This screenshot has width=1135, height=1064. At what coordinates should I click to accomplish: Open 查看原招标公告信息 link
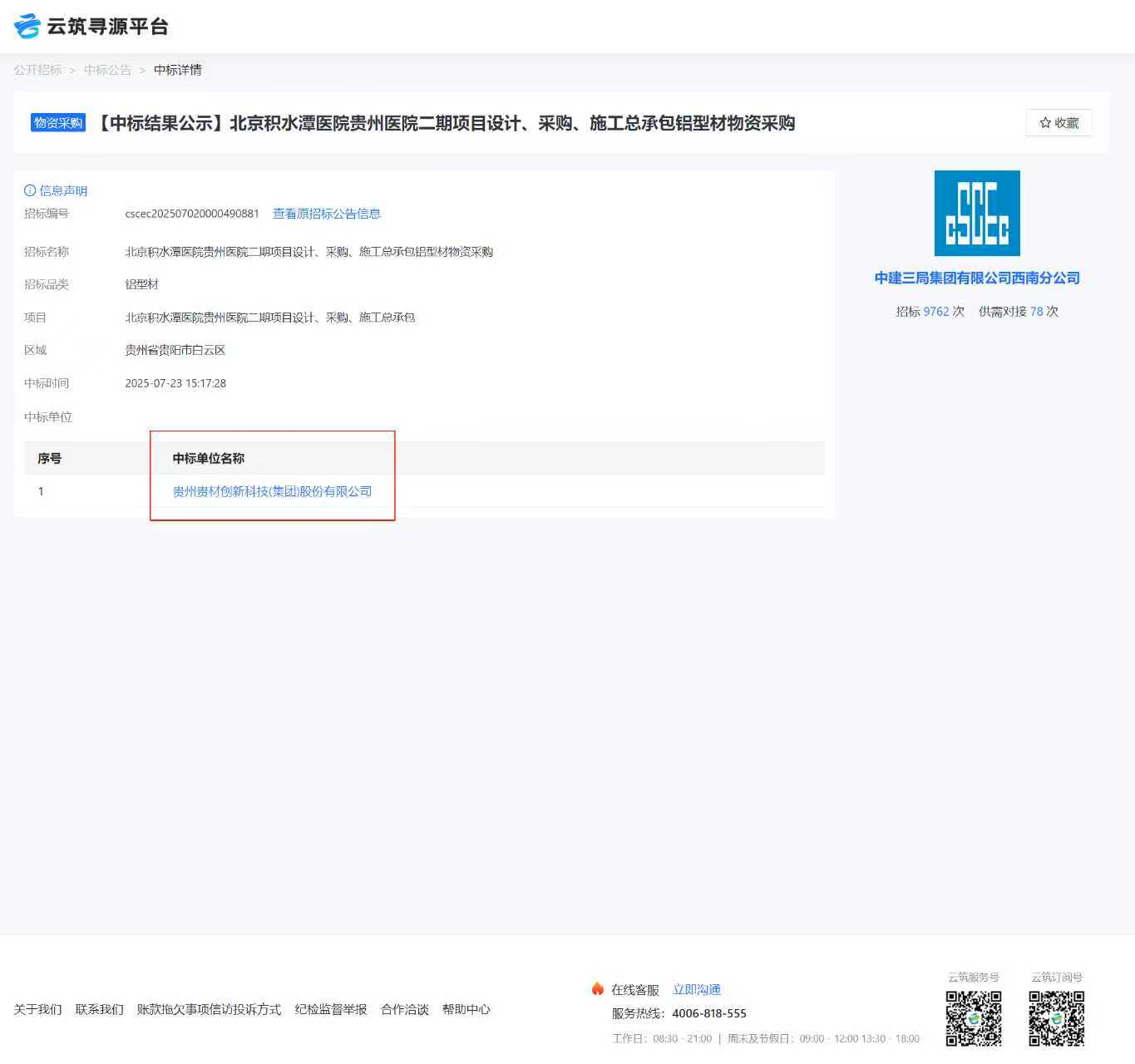(x=327, y=214)
